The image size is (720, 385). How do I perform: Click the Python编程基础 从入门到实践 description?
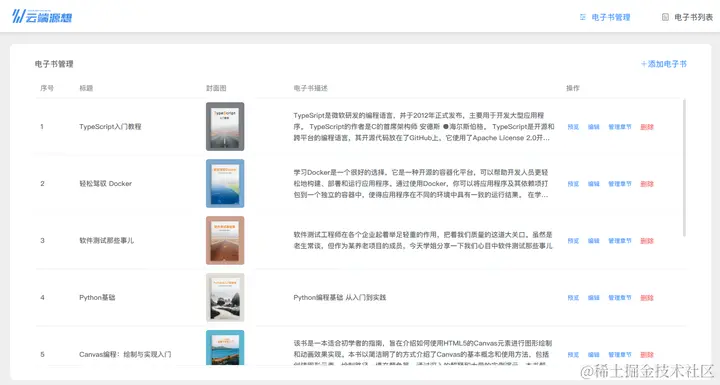[x=340, y=298]
